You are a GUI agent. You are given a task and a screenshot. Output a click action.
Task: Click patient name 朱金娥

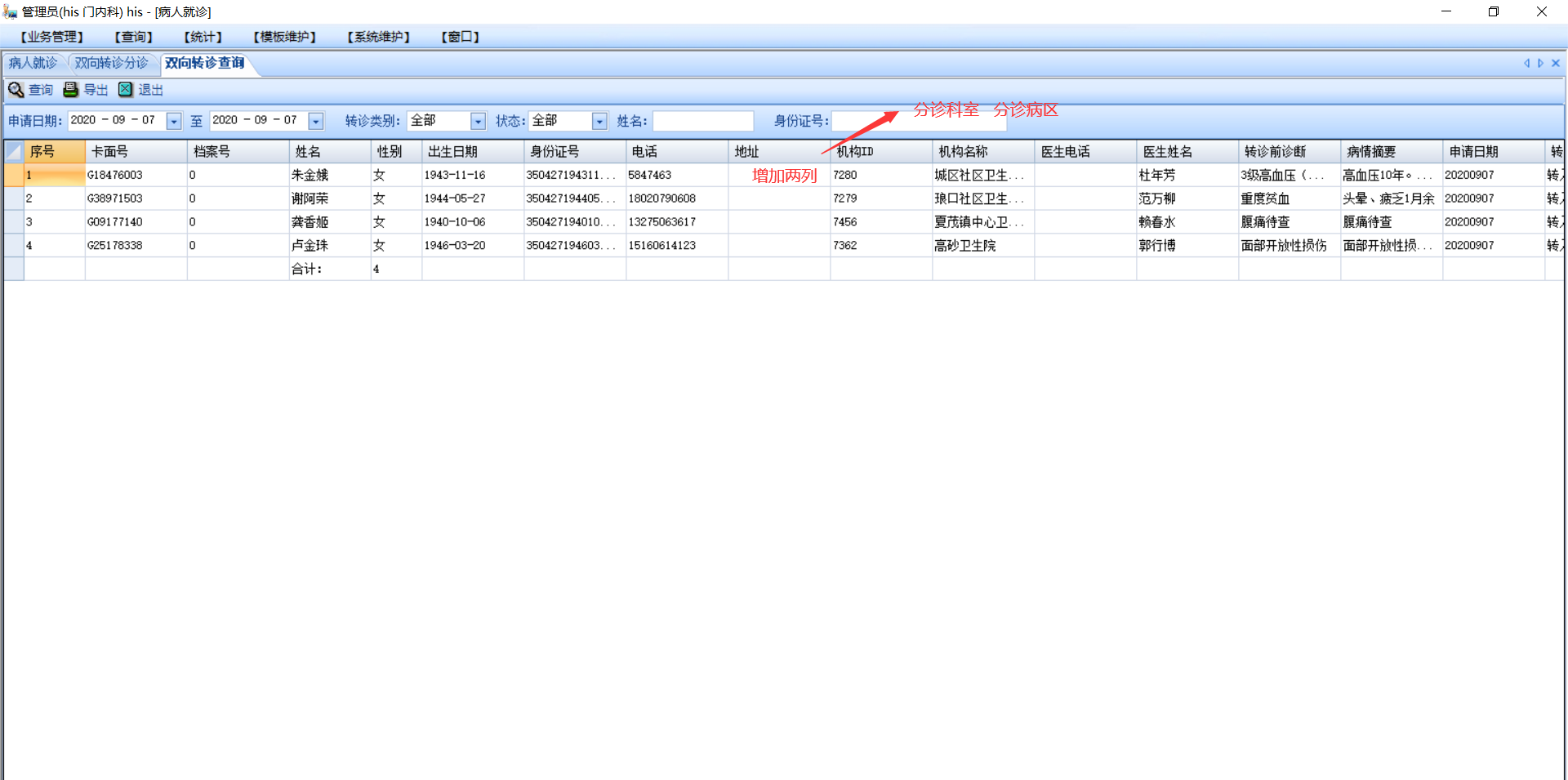click(x=310, y=175)
